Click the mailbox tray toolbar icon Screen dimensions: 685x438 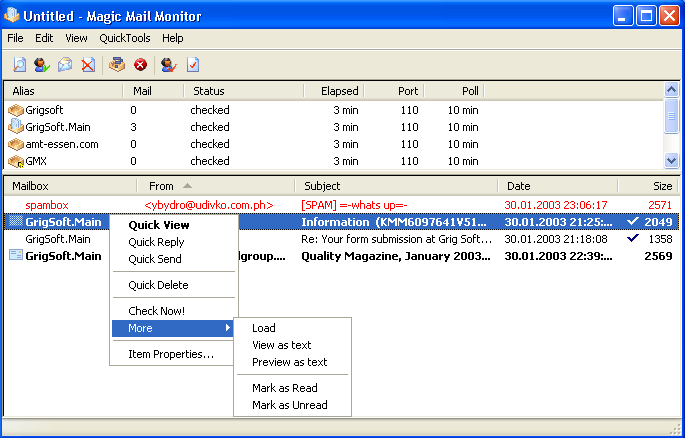[117, 65]
